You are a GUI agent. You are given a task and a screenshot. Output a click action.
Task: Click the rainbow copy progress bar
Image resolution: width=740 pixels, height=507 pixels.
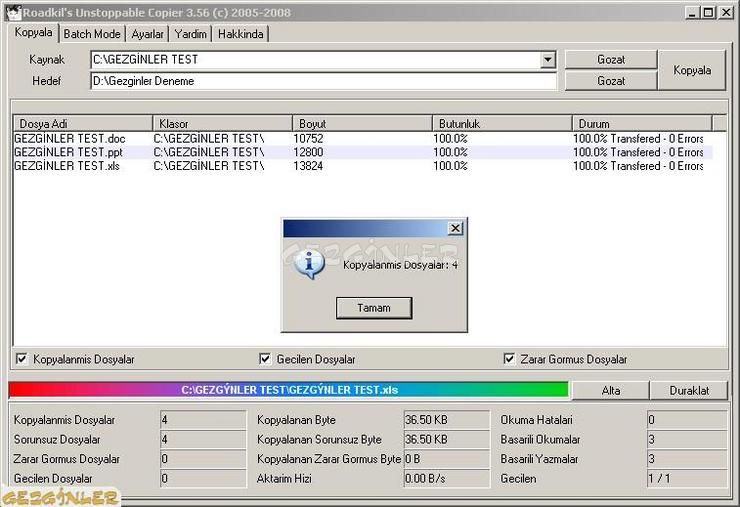click(289, 390)
